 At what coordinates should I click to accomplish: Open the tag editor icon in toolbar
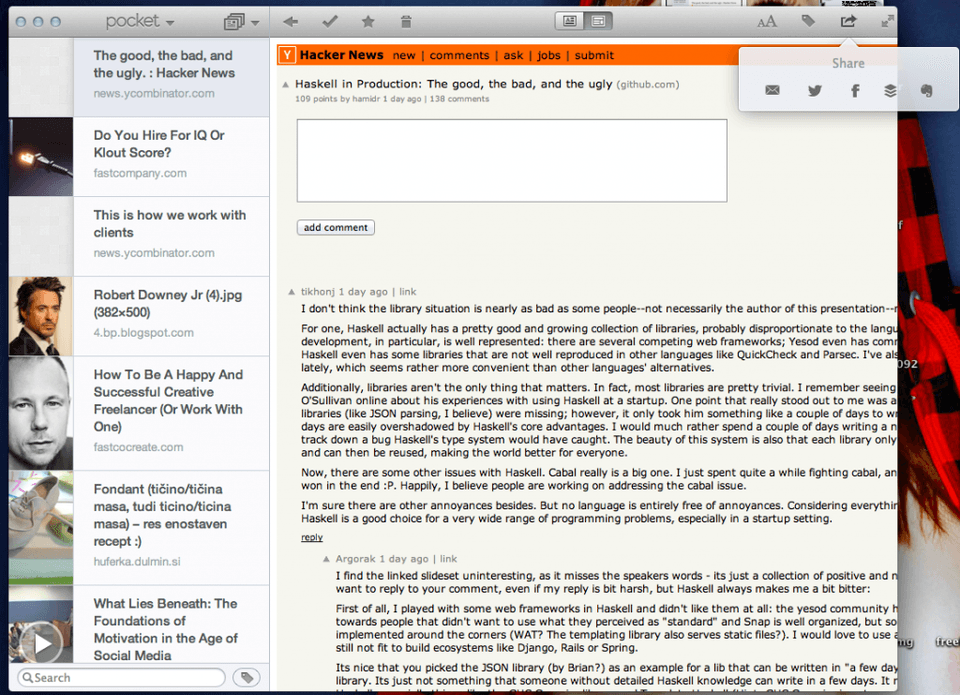[808, 21]
